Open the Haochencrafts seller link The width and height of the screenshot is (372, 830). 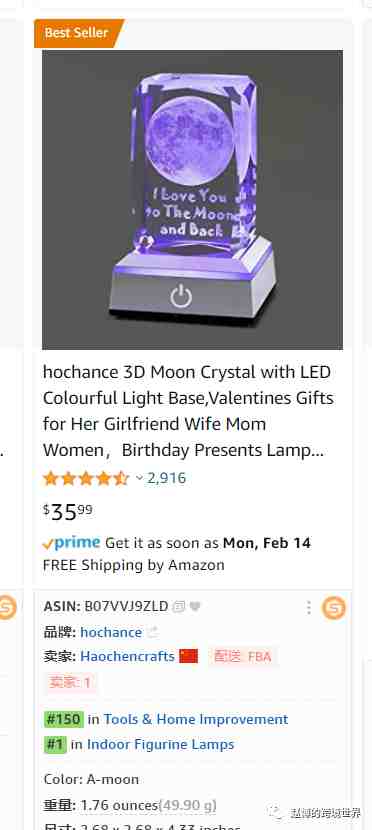128,656
